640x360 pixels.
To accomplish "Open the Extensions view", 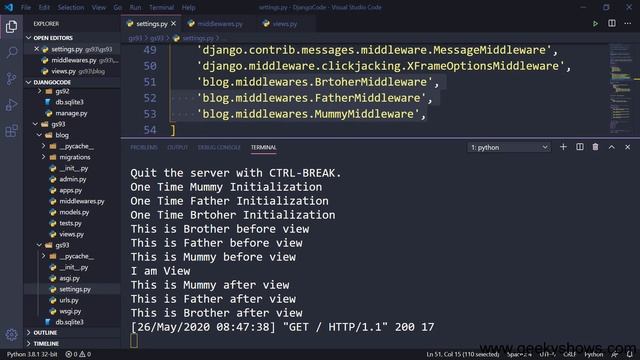I will pos(11,131).
